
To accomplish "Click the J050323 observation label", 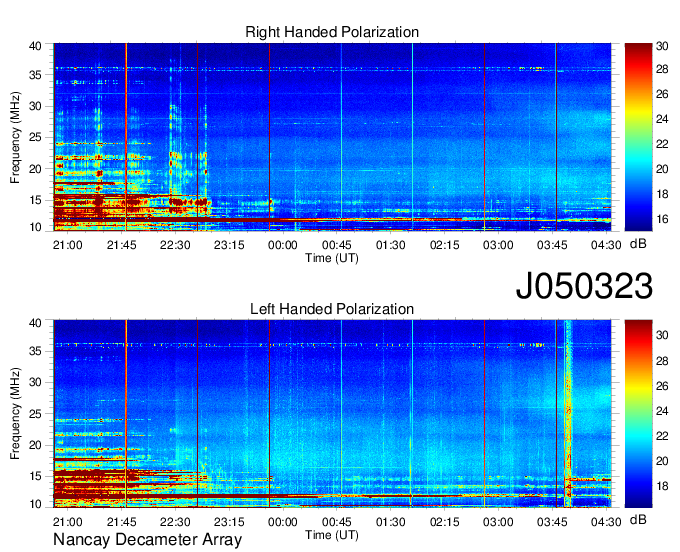I will coord(584,286).
